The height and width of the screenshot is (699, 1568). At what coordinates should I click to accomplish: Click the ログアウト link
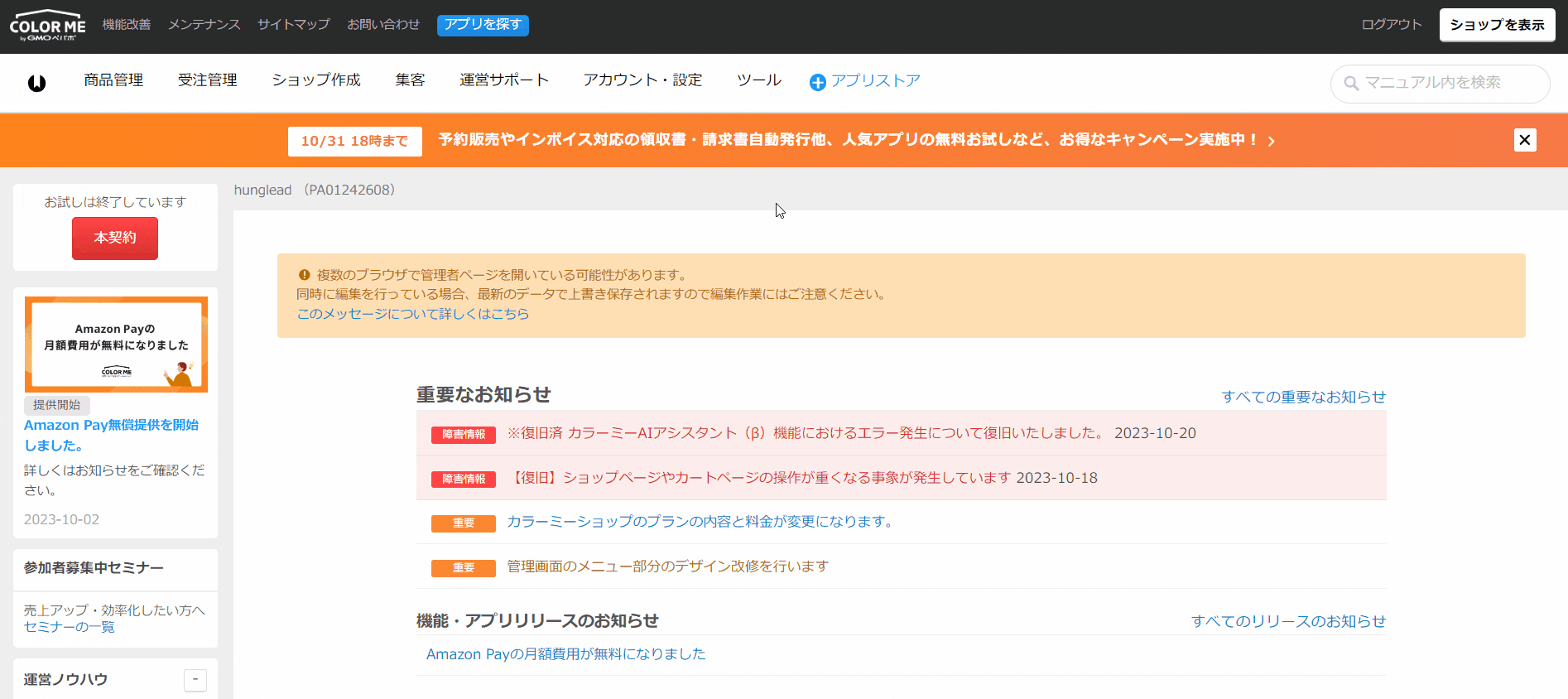1391,25
